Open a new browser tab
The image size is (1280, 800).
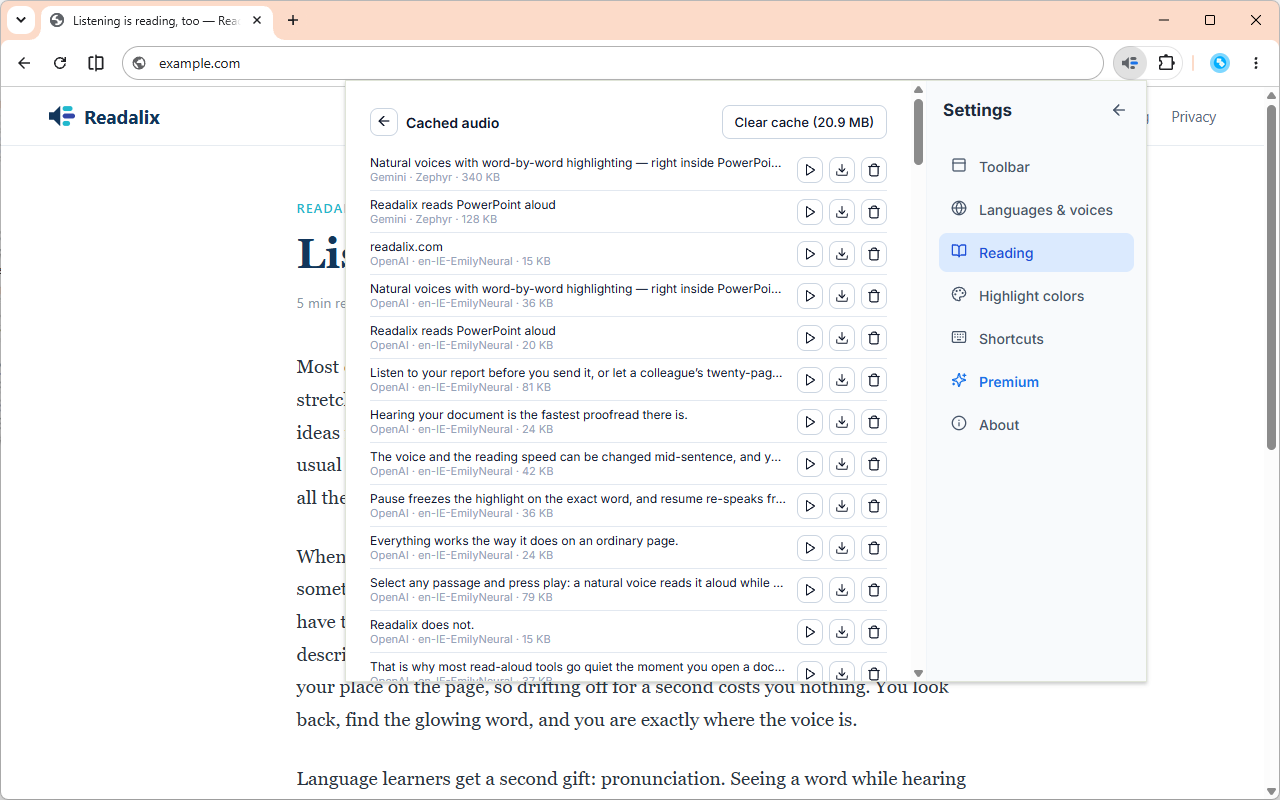pyautogui.click(x=293, y=20)
